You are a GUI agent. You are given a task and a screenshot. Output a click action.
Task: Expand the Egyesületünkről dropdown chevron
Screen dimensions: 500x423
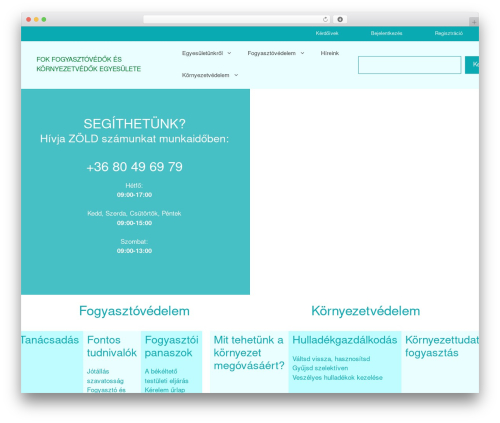pos(229,53)
